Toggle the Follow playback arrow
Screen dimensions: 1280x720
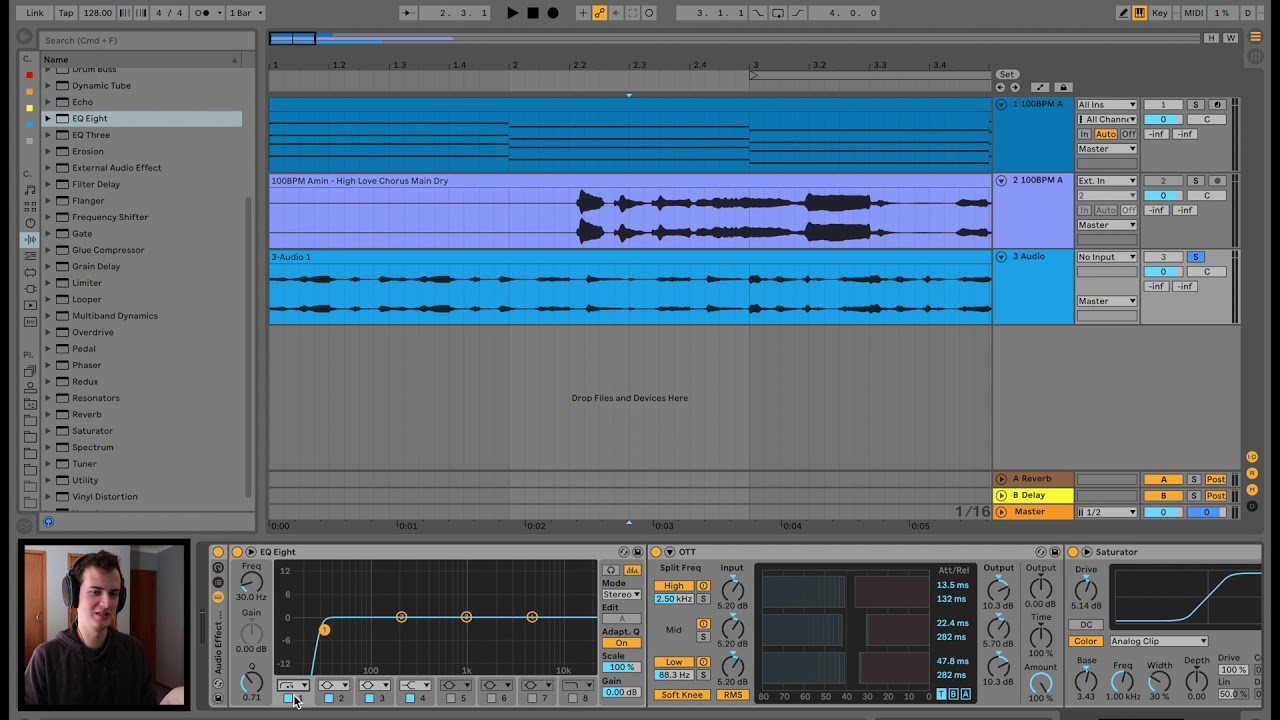[406, 13]
